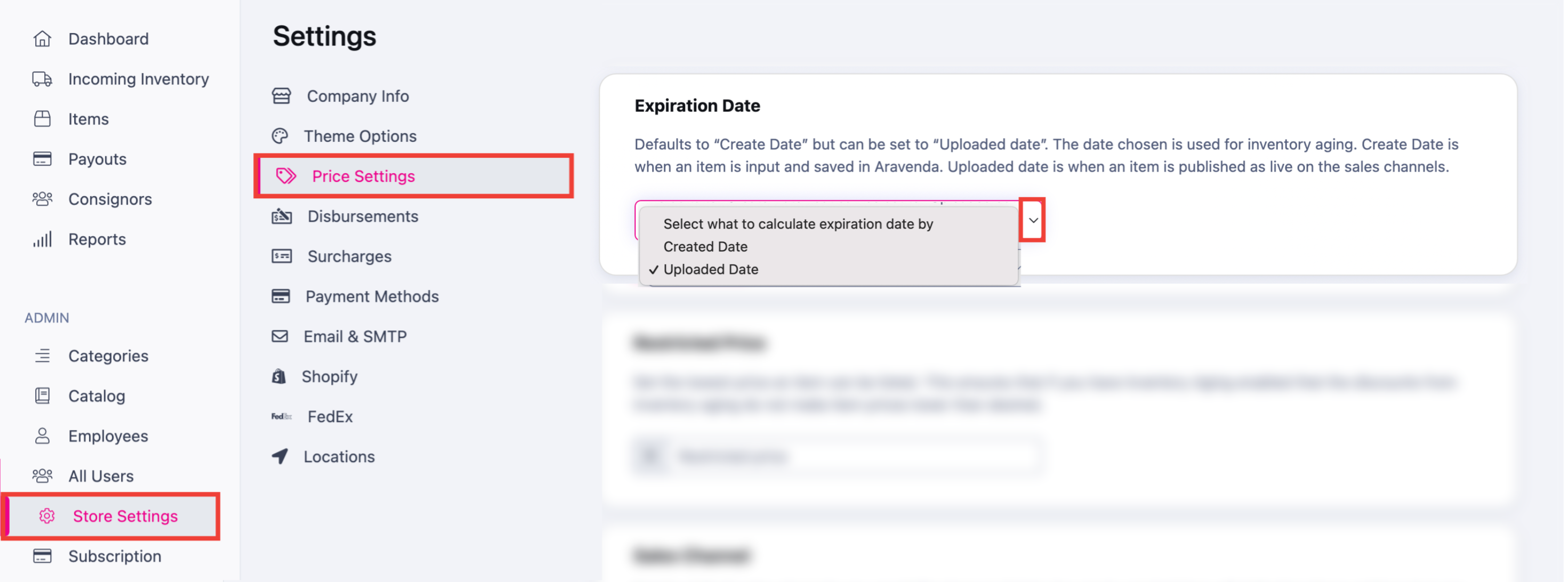Open Incoming Inventory truck icon
The image size is (1568, 582).
pos(42,79)
